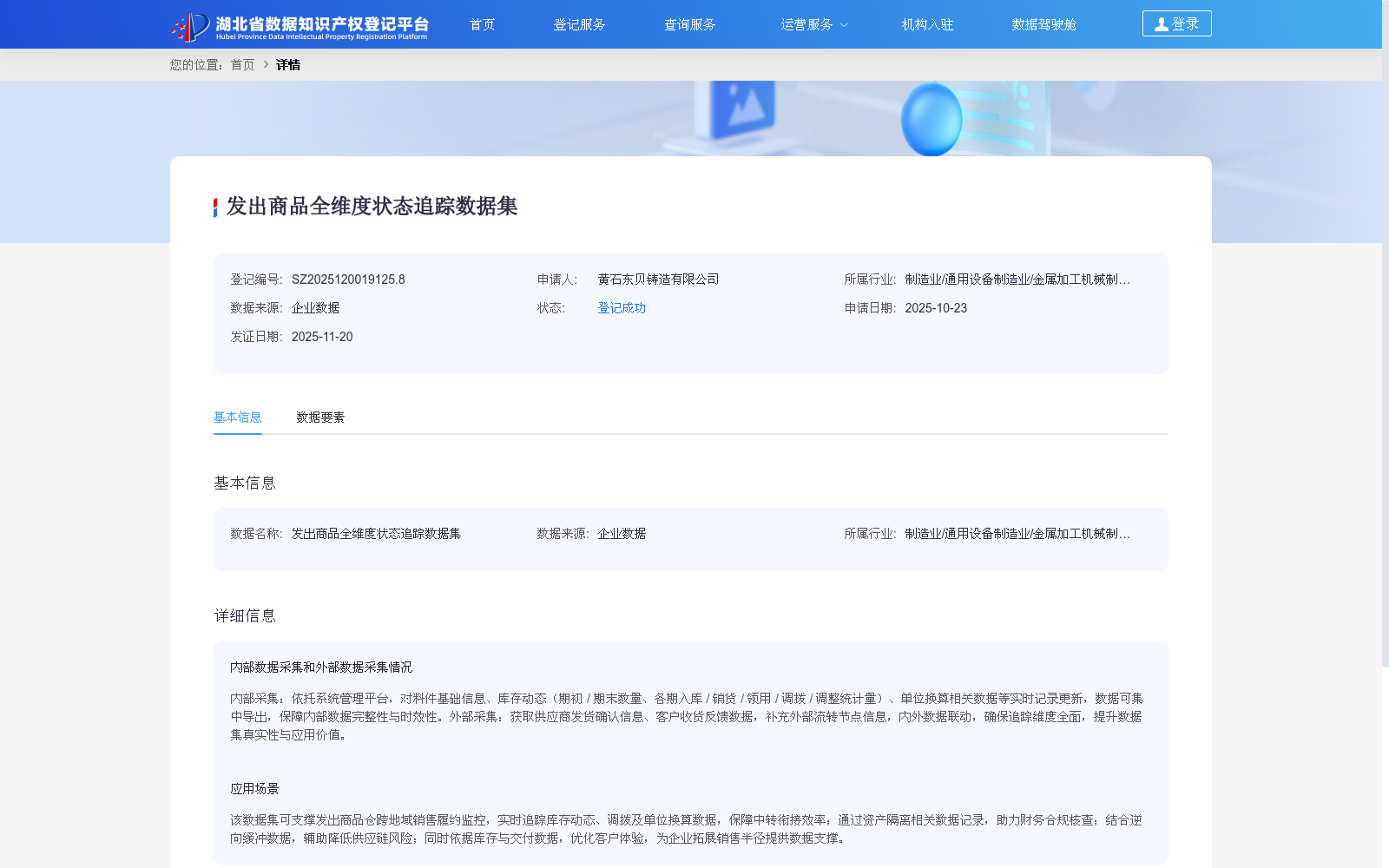Navigate to 机构入驻 in the top menu
The height and width of the screenshot is (868, 1389).
pos(926,24)
